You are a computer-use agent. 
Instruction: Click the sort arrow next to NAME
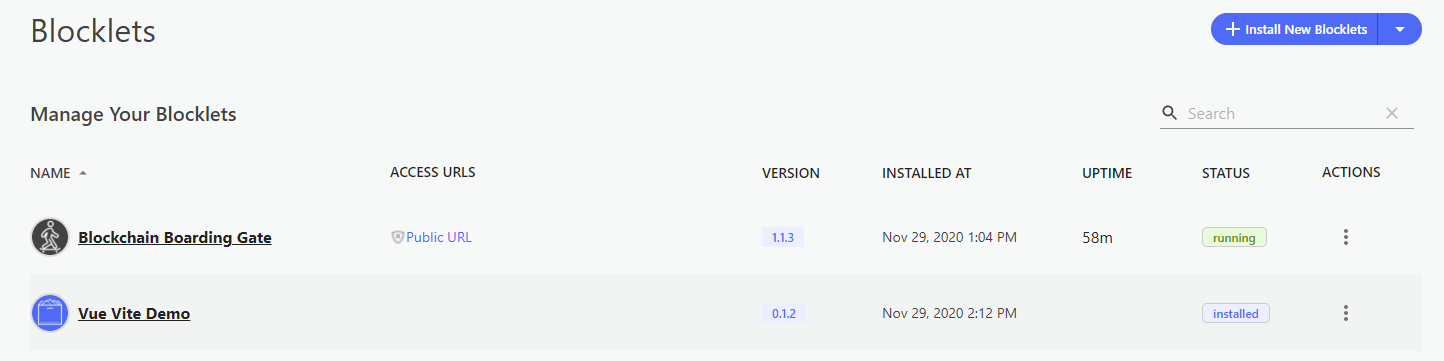(83, 173)
